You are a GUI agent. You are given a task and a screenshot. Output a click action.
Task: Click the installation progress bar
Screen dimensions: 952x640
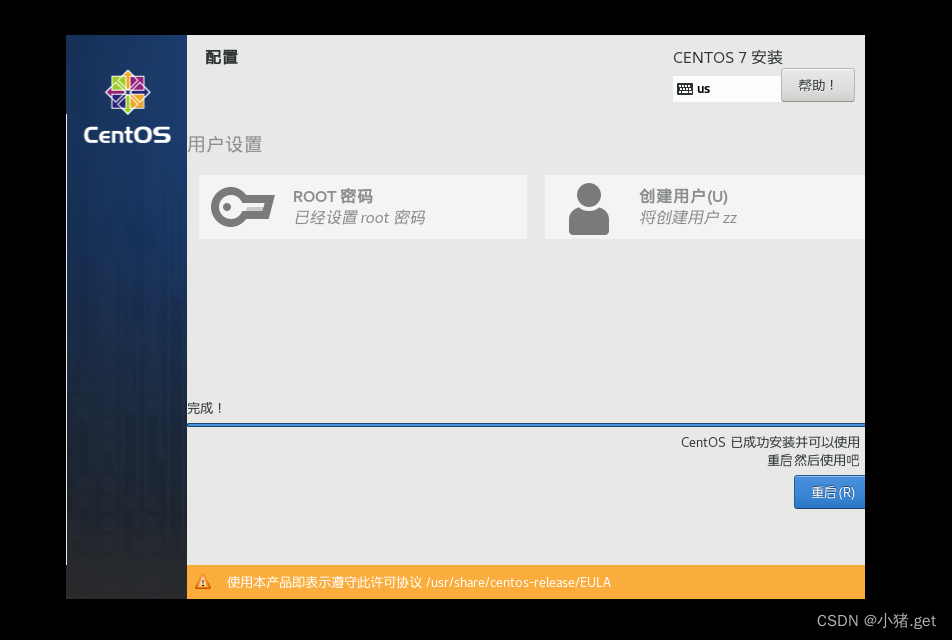click(x=526, y=425)
